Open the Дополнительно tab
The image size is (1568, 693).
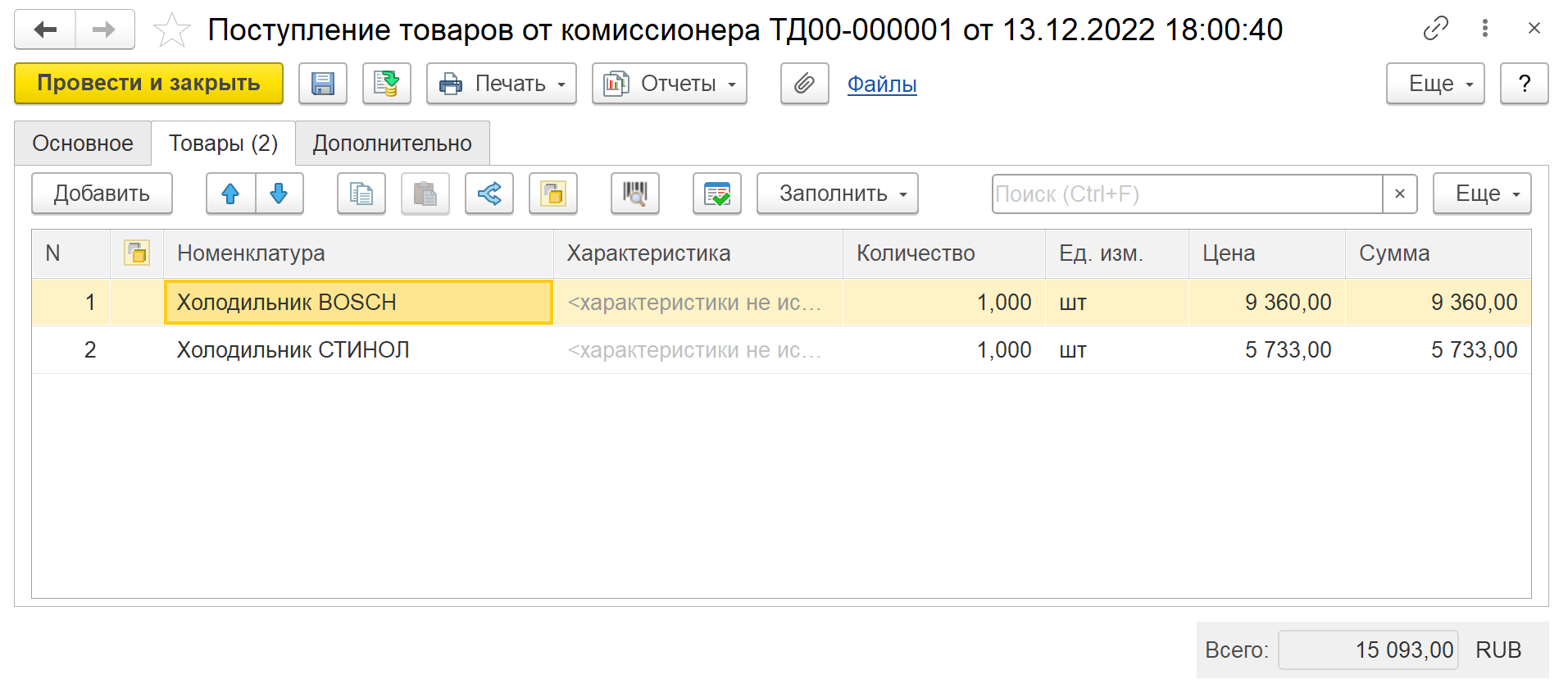[x=392, y=144]
